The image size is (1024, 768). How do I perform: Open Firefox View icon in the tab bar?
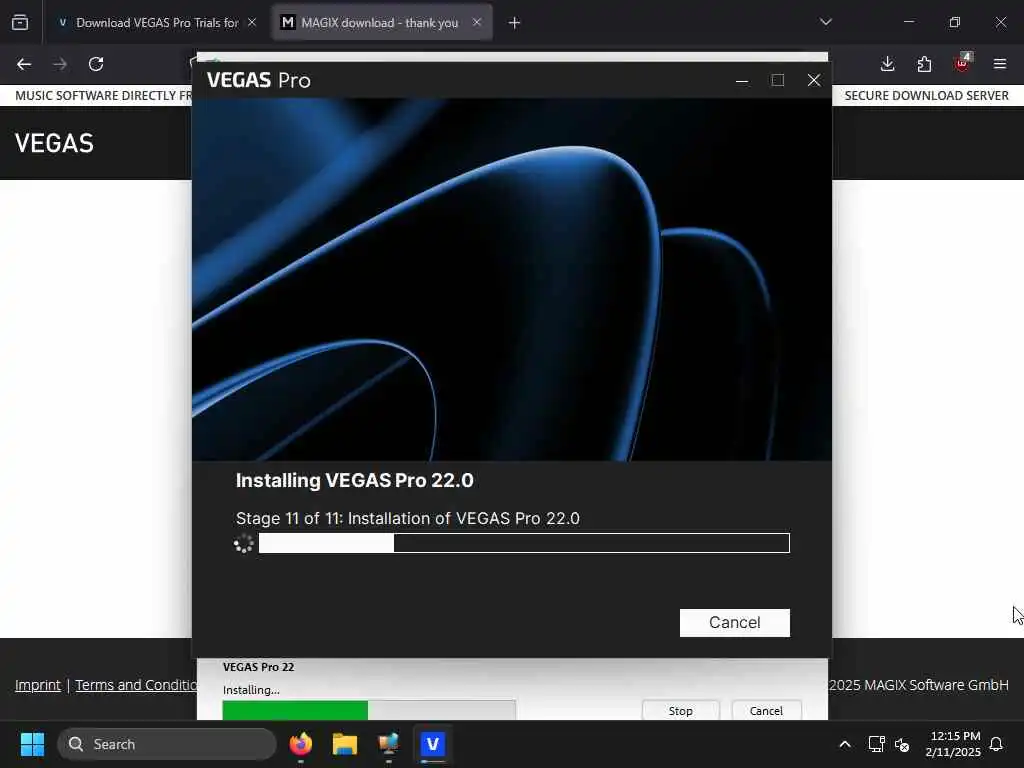point(20,23)
